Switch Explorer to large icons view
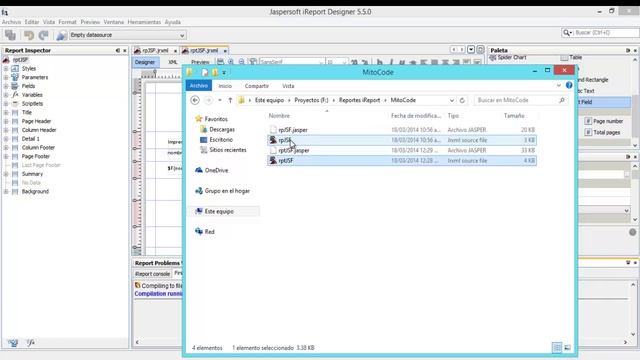Viewport: 640px width, 360px height. click(567, 348)
